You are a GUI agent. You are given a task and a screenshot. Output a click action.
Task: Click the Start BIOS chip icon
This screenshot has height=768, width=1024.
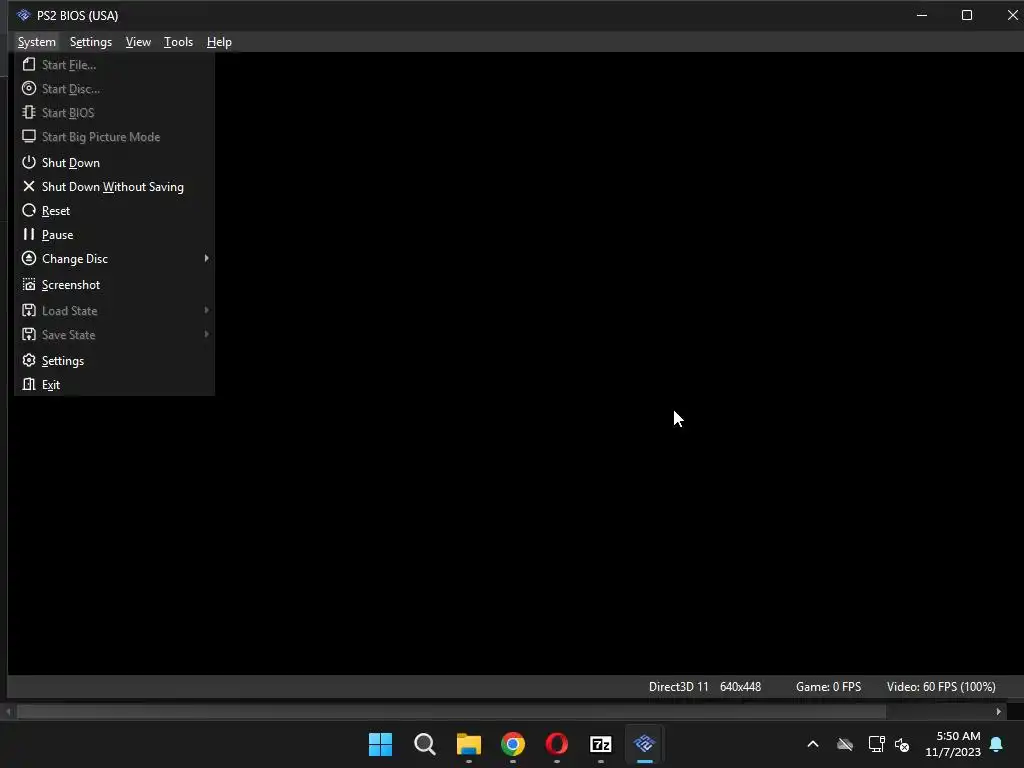pyautogui.click(x=29, y=112)
